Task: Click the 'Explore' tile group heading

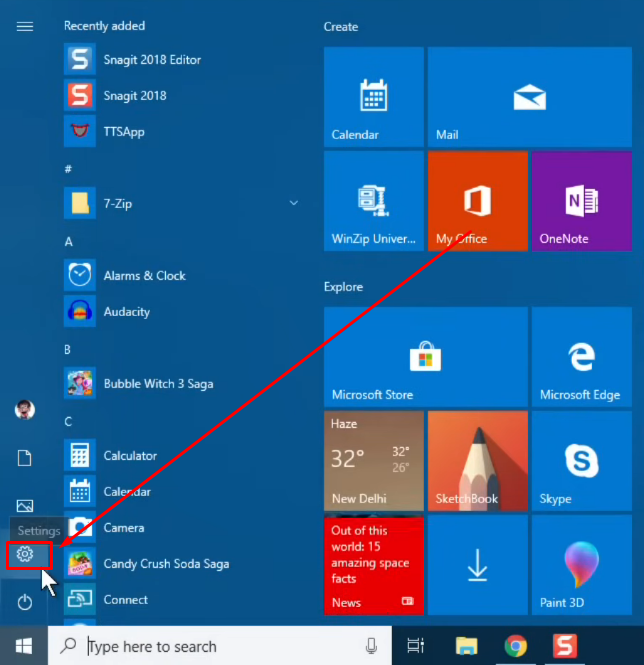Action: [343, 287]
